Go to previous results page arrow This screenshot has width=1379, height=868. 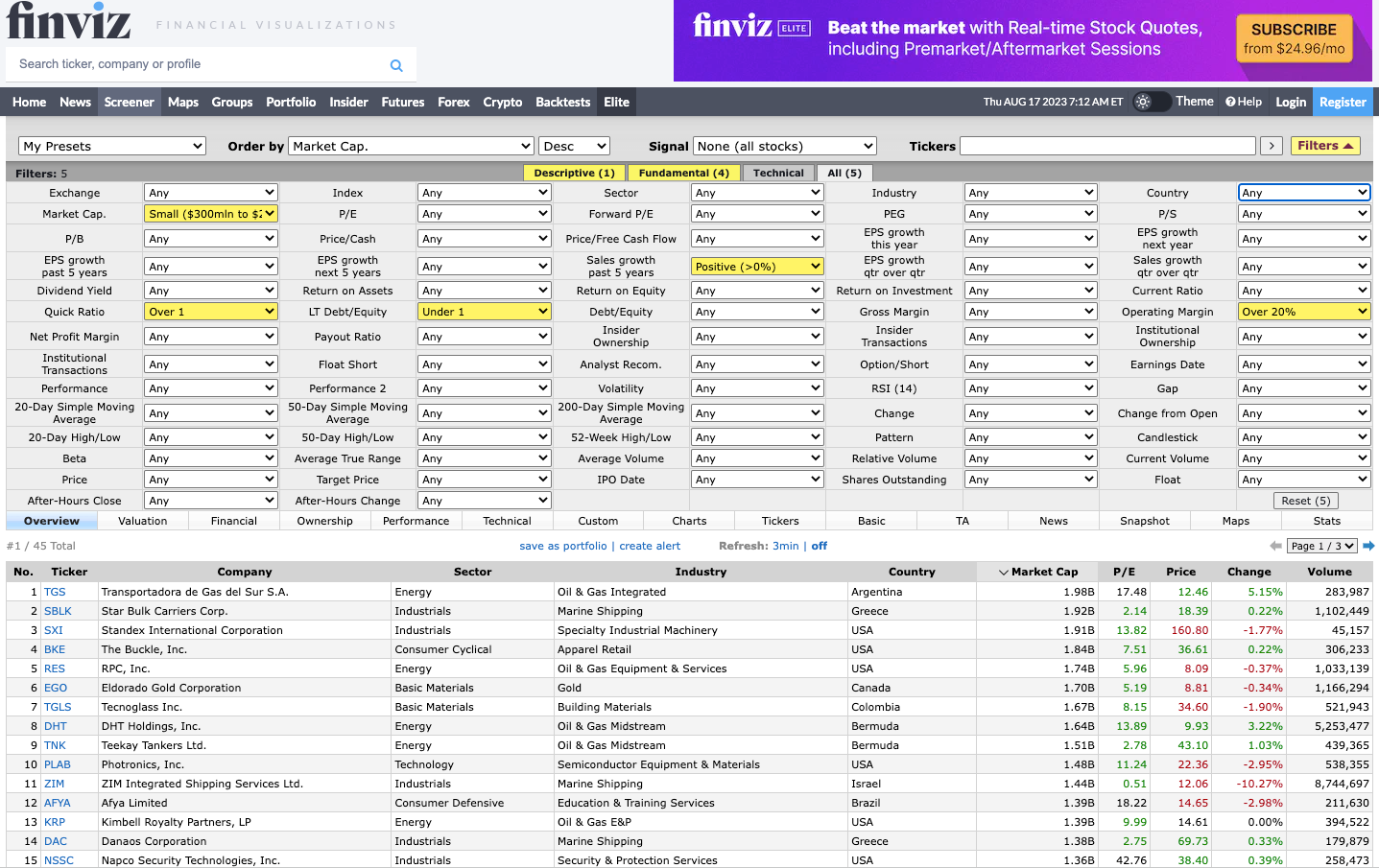[1275, 546]
